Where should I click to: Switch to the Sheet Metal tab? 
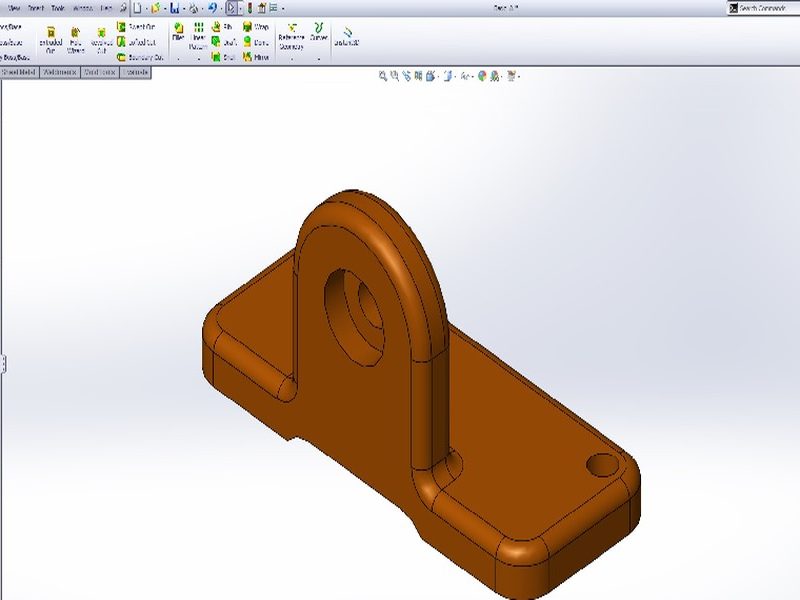pyautogui.click(x=20, y=73)
